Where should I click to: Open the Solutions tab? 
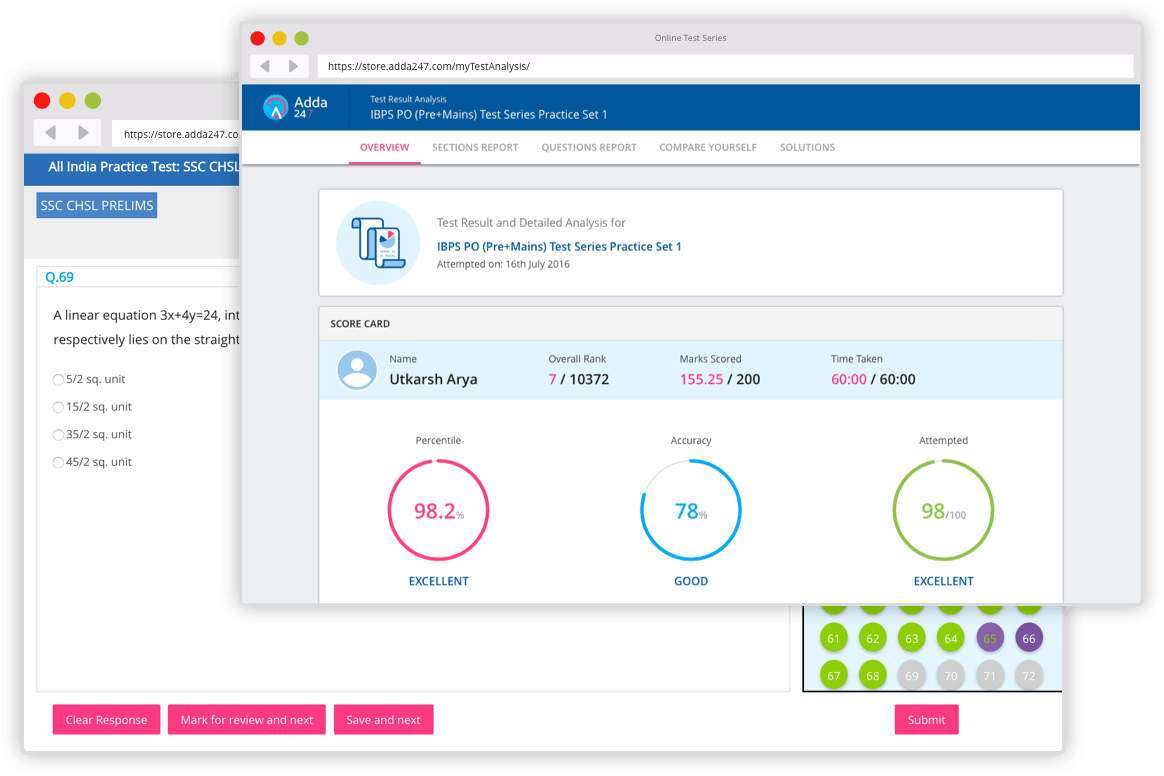(x=807, y=147)
